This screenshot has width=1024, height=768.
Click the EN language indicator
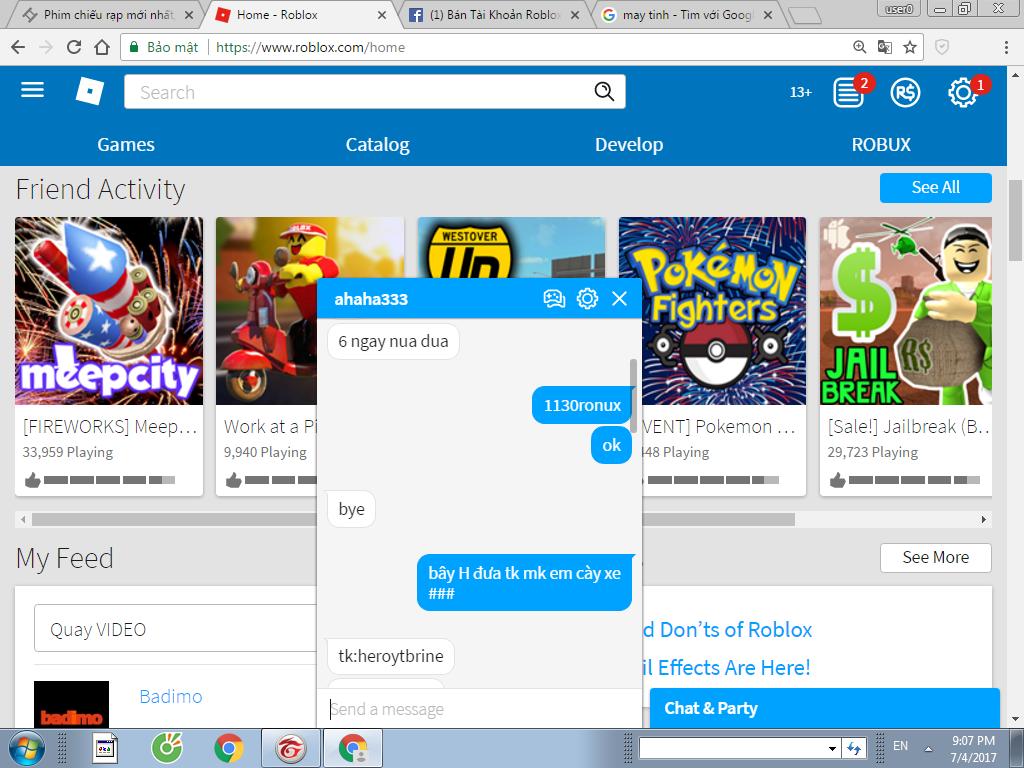click(901, 746)
